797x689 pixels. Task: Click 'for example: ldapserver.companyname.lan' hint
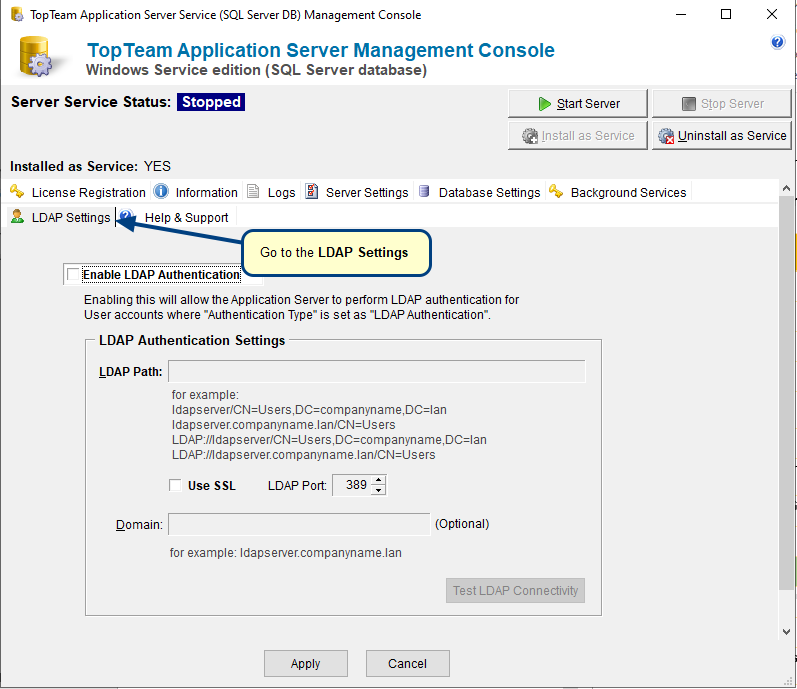(x=286, y=553)
